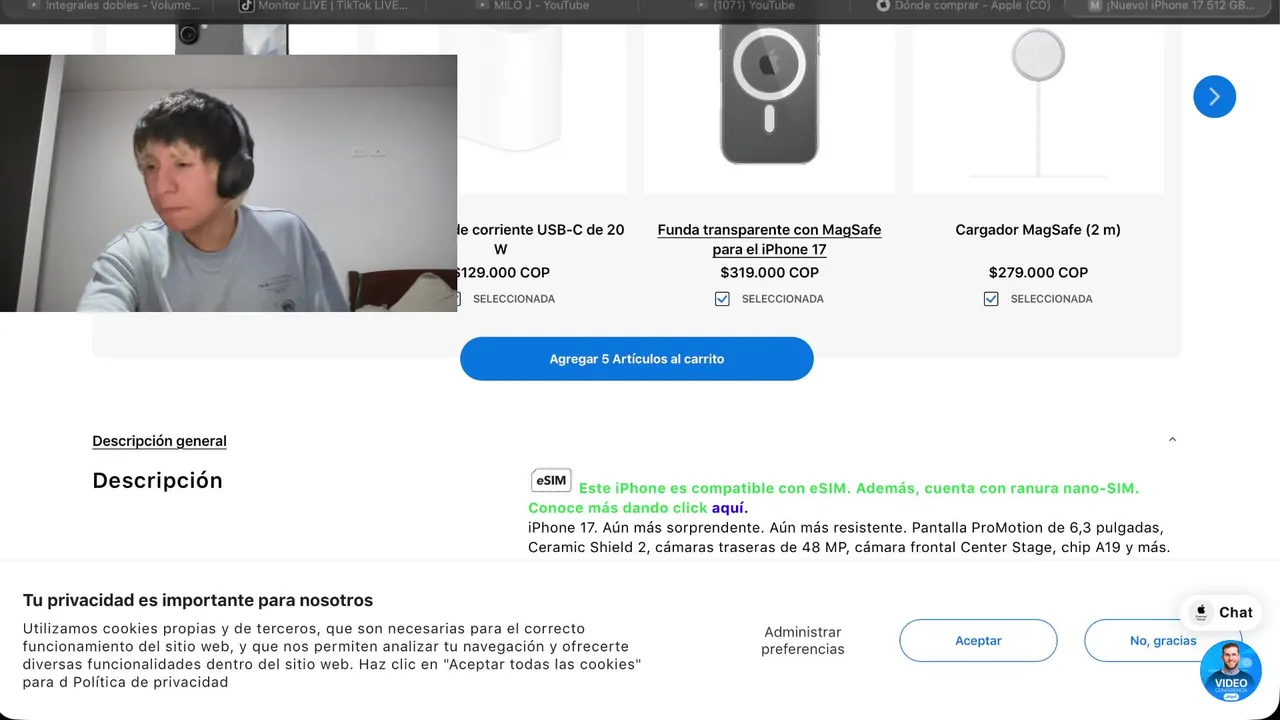Image resolution: width=1280 pixels, height=720 pixels.
Task: Click the TikTok icon in Monitor LIVE tab
Action: pos(246,6)
